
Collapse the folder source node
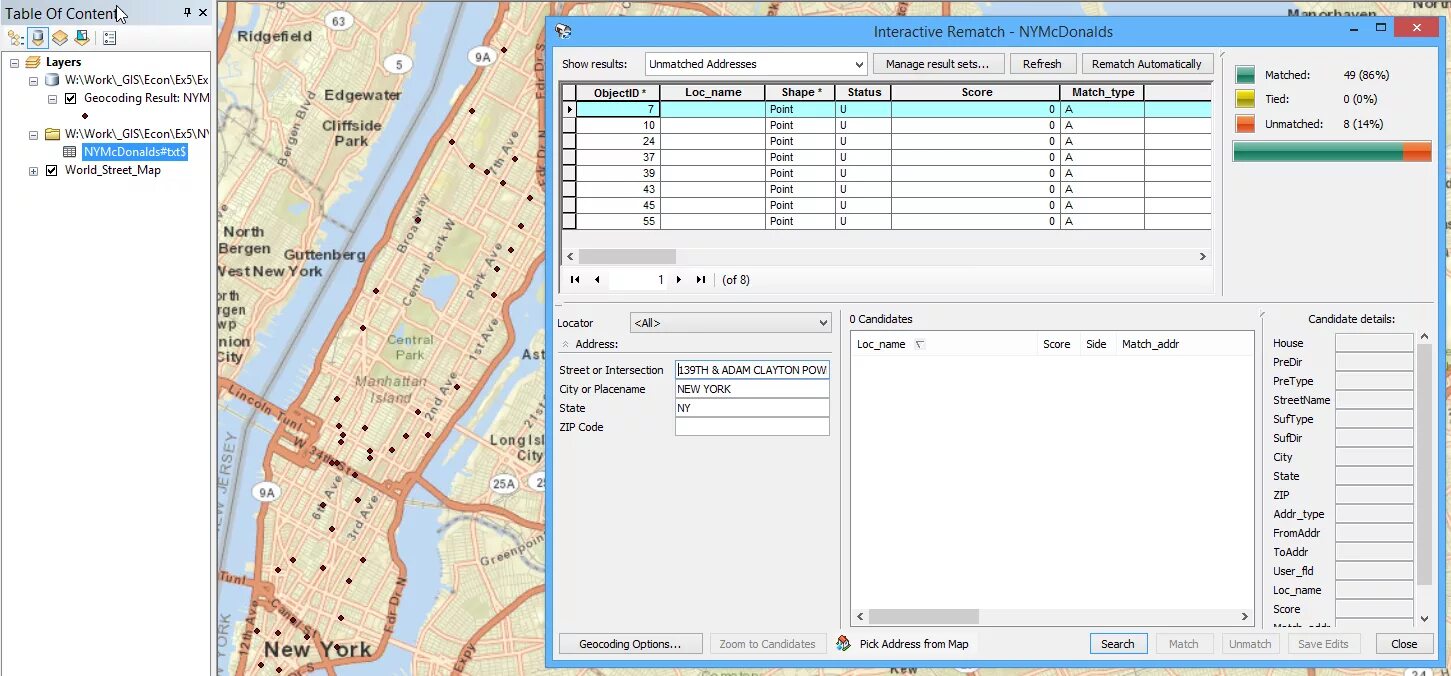(x=33, y=134)
